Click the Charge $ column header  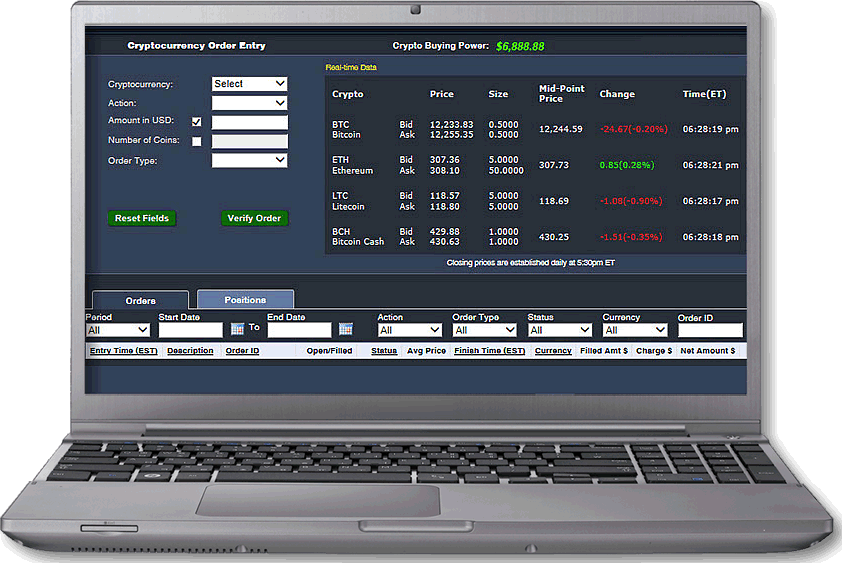click(654, 351)
